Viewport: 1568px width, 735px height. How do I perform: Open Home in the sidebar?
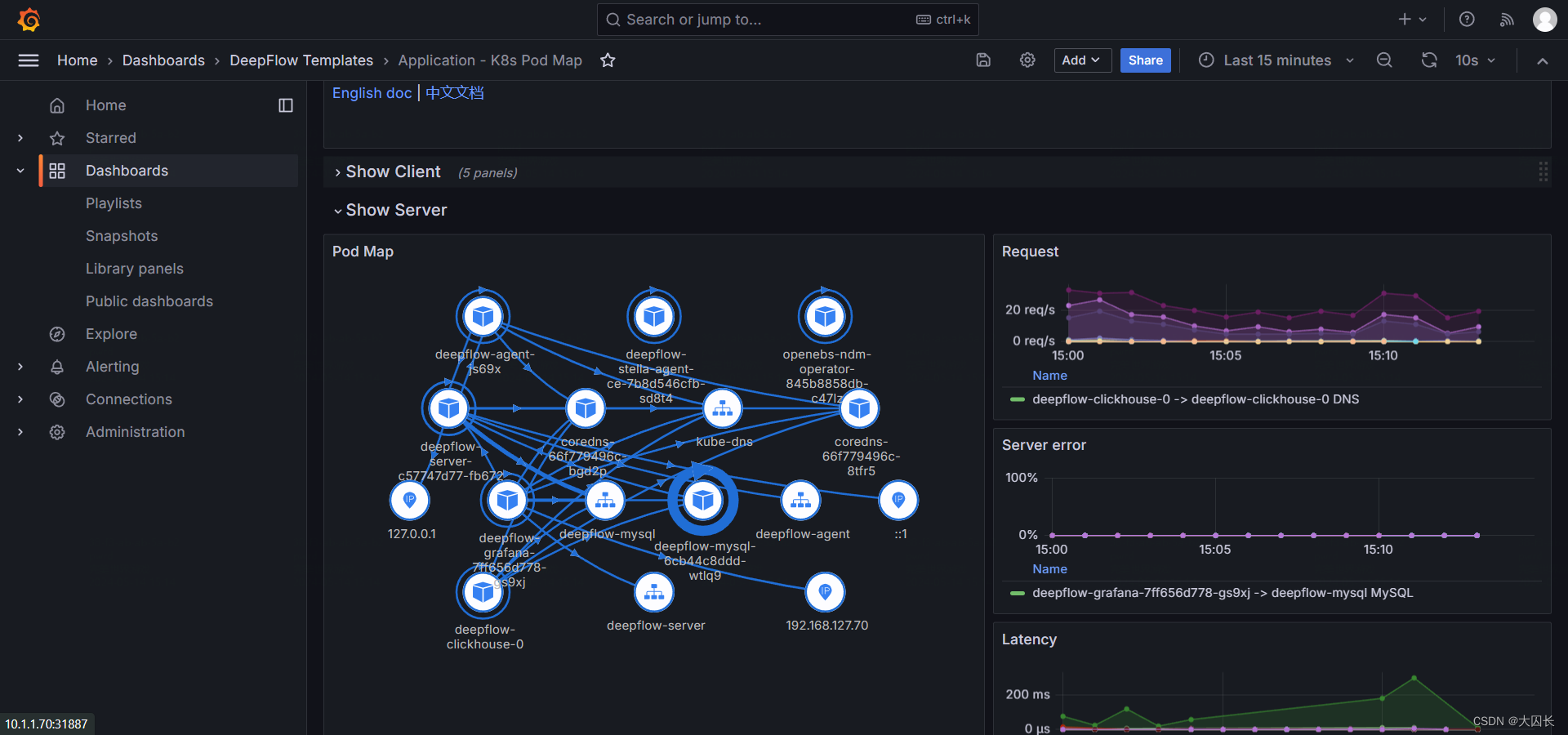[x=106, y=105]
